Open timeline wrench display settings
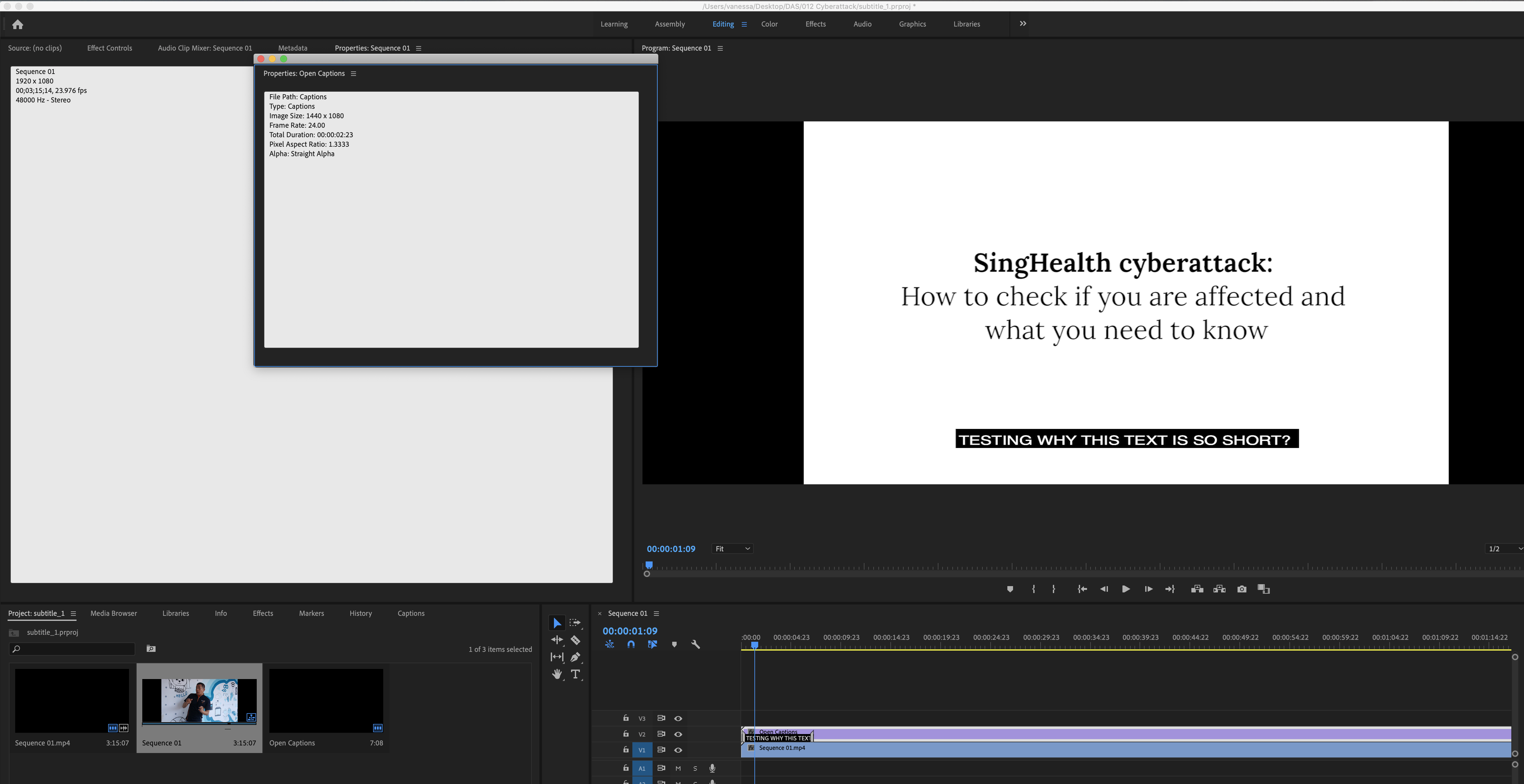 tap(696, 644)
